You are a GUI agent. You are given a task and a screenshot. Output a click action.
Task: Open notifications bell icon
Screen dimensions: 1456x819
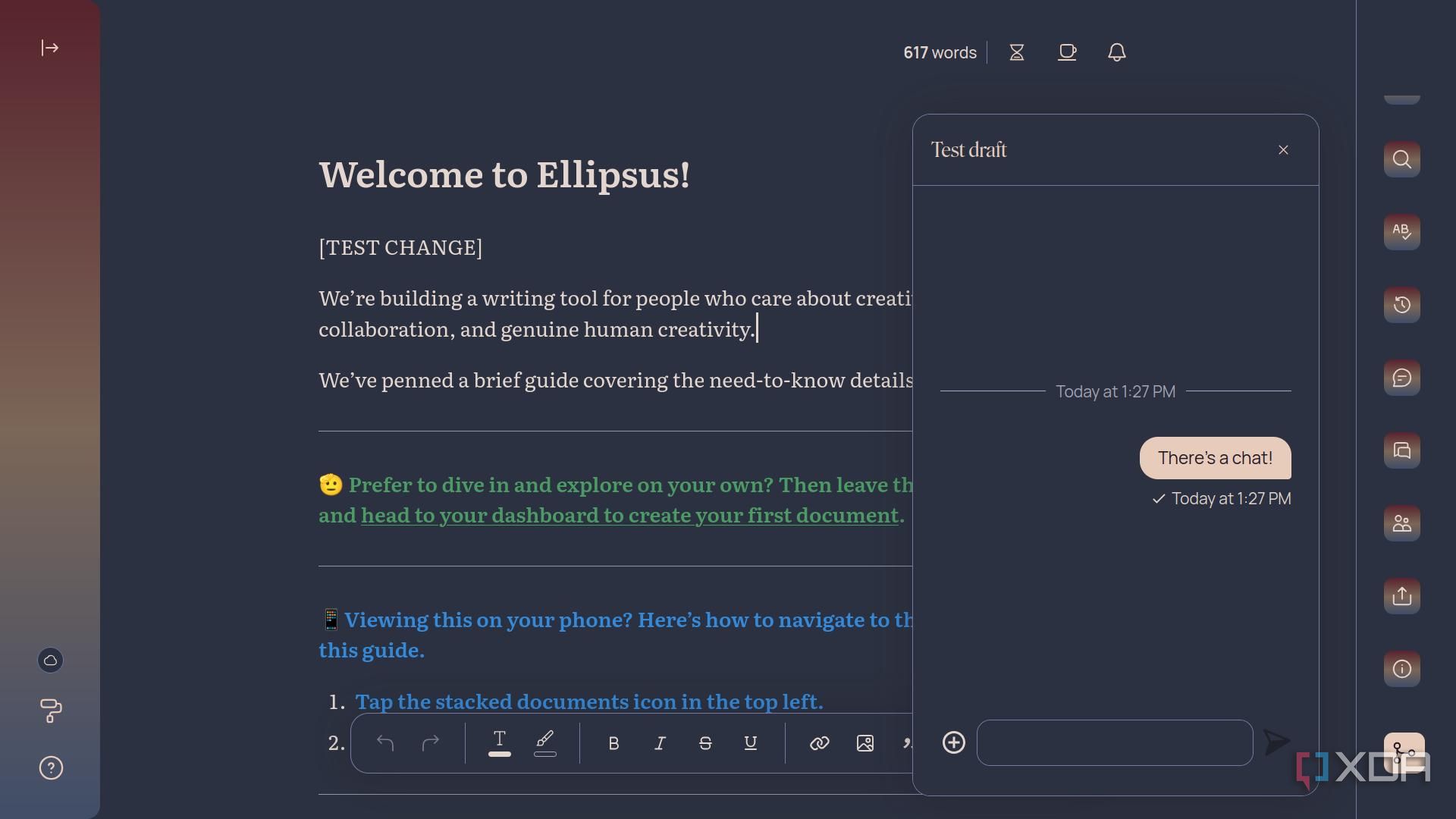[1116, 52]
